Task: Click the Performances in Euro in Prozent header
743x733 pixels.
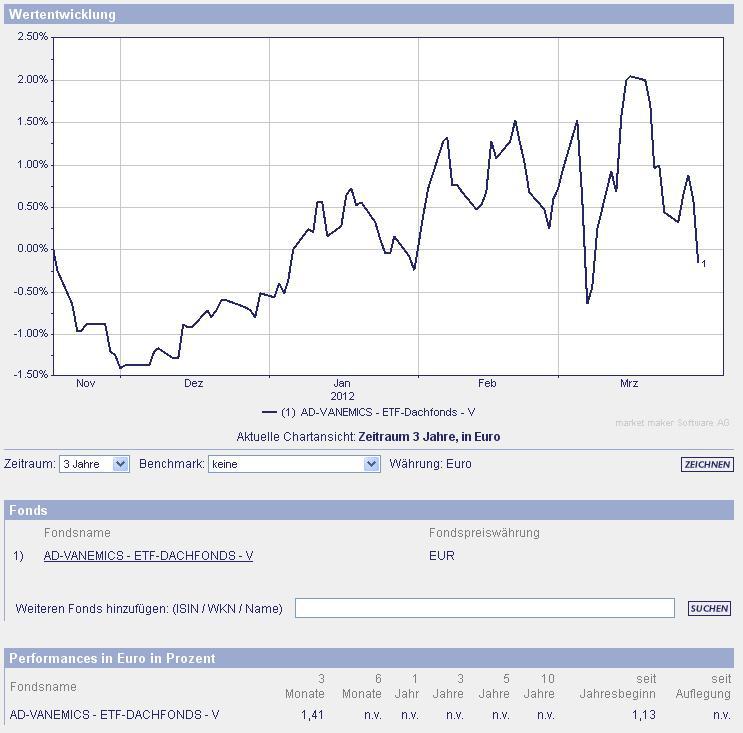Action: 369,658
